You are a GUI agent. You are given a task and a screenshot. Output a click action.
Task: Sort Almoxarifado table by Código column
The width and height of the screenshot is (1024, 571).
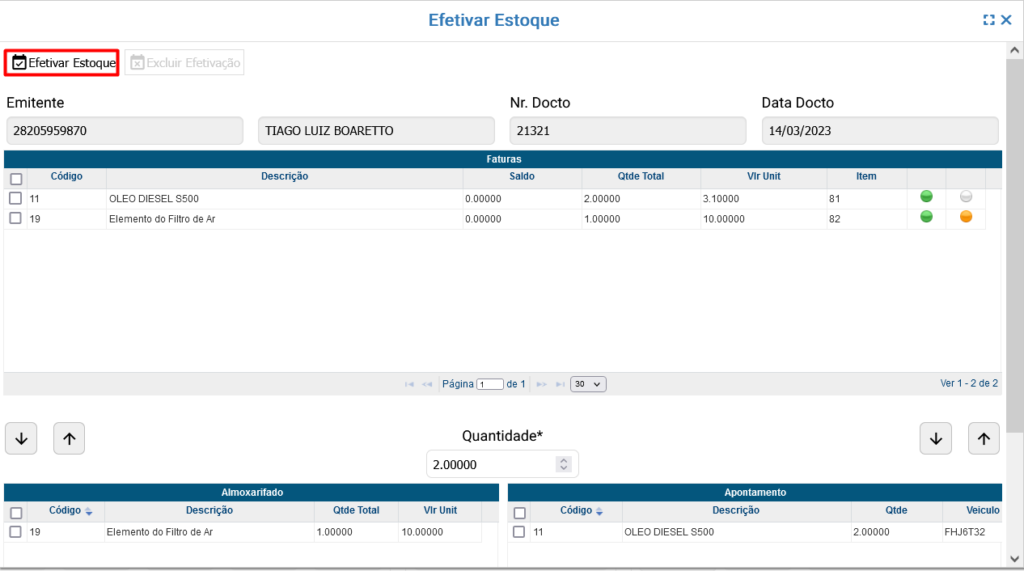pyautogui.click(x=70, y=511)
